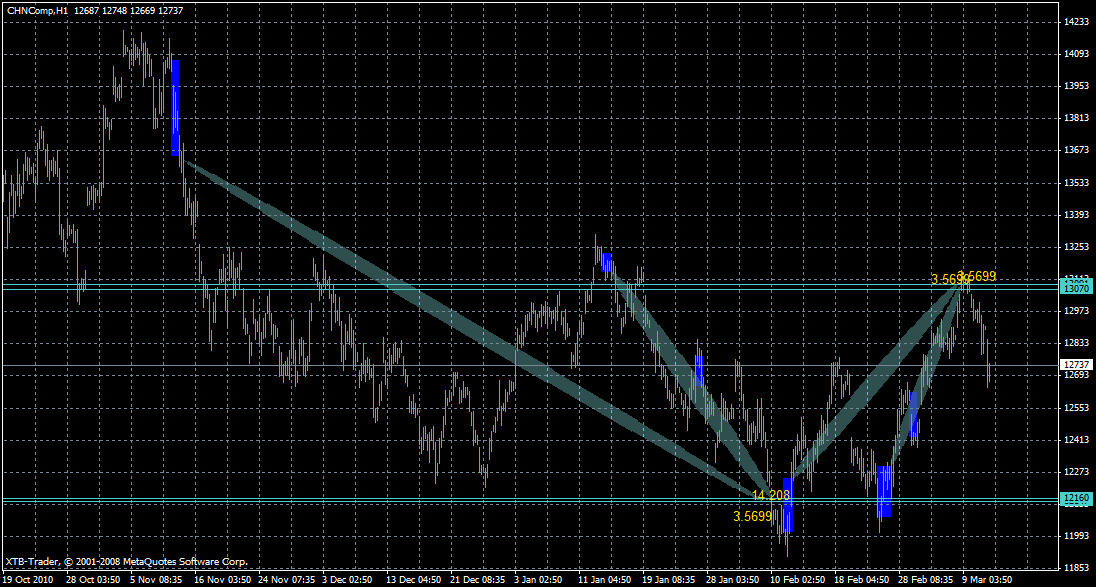Image resolution: width=1096 pixels, height=587 pixels.
Task: Click the 13253 price axis label
Action: click(x=1076, y=246)
